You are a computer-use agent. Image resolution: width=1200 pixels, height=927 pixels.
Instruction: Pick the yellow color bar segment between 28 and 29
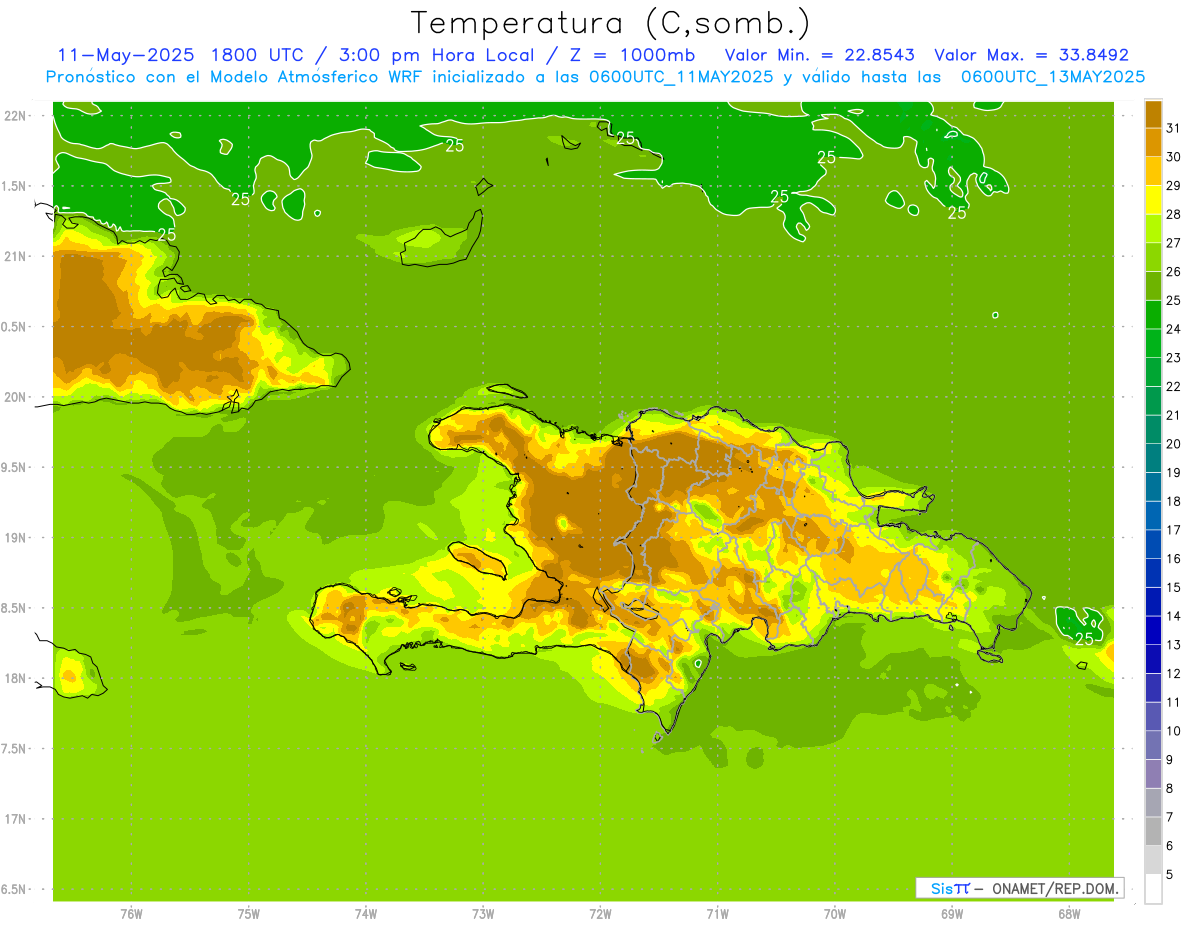(x=1153, y=200)
